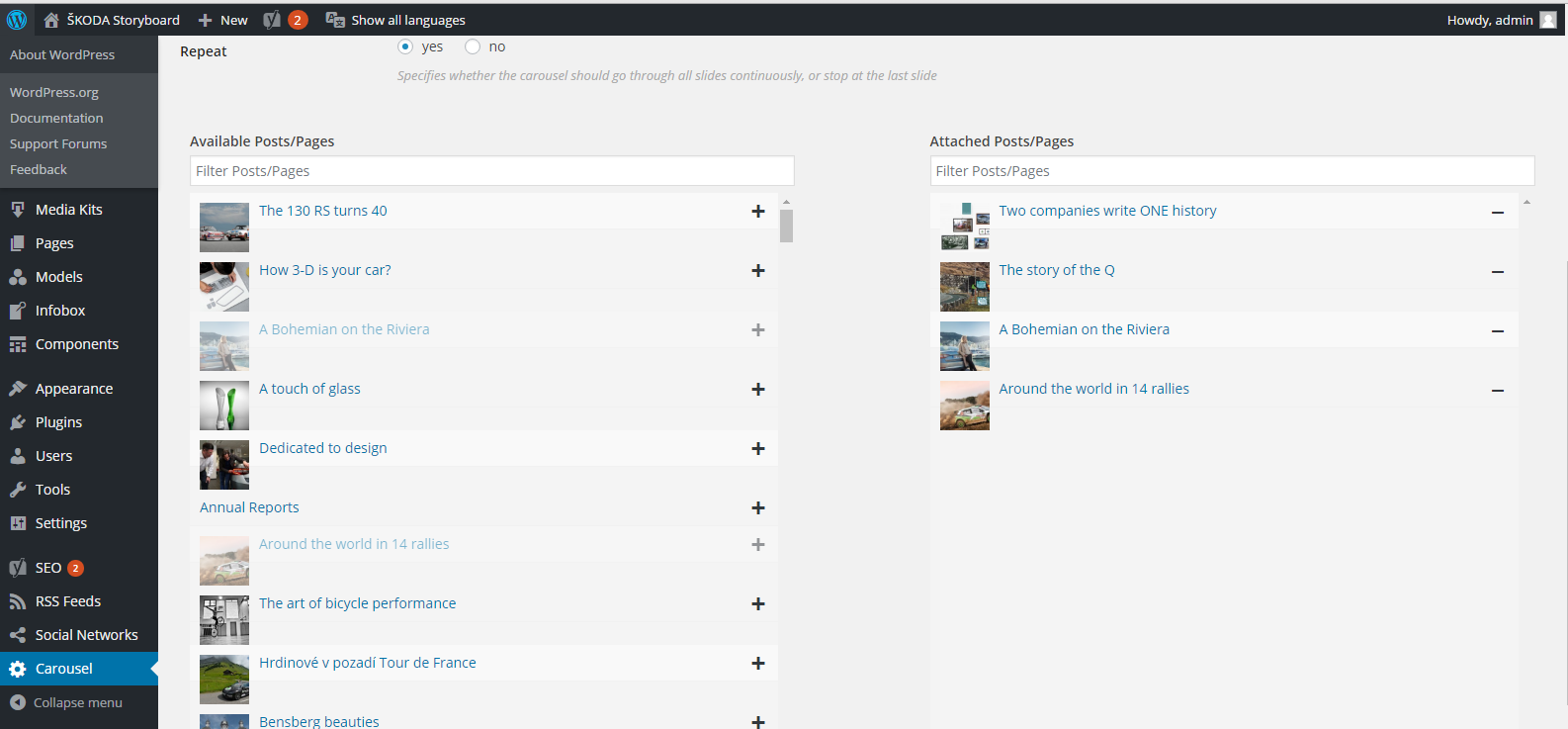
Task: Open the Documentation link in sidebar
Action: [56, 118]
